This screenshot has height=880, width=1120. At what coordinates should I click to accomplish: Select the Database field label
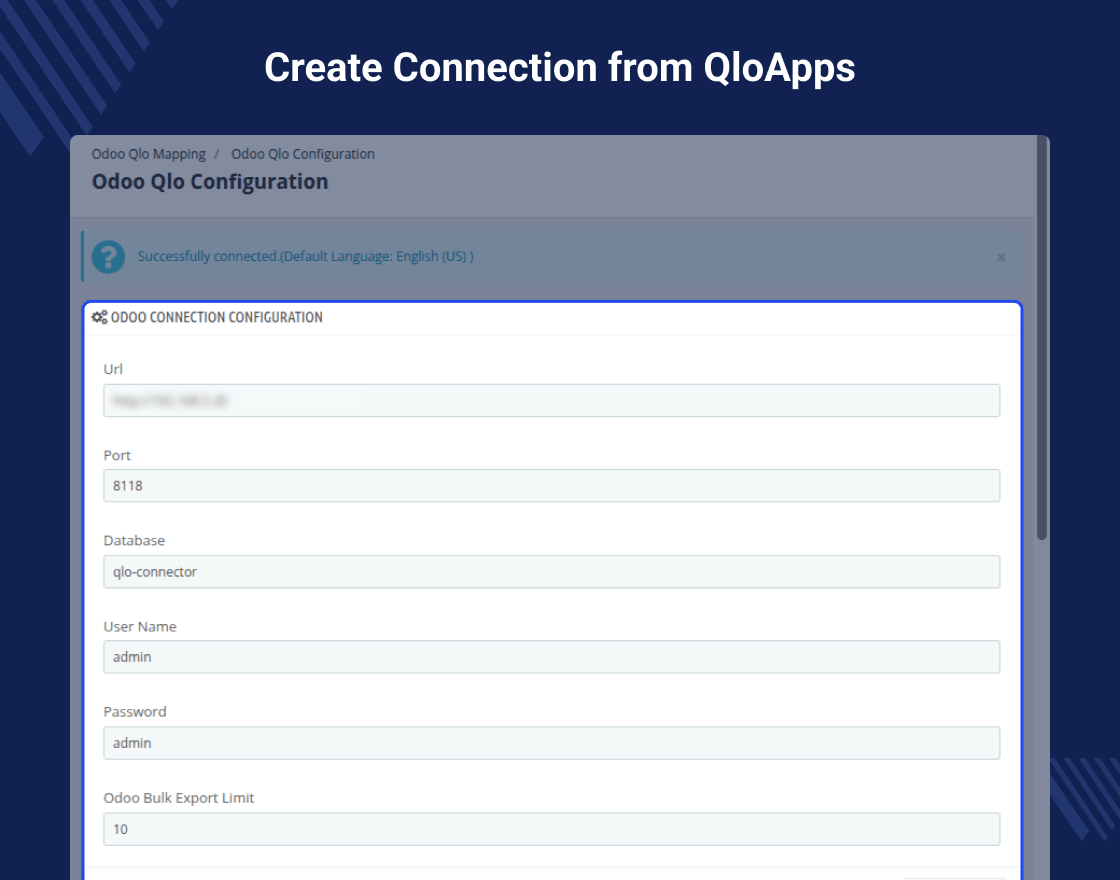(134, 541)
